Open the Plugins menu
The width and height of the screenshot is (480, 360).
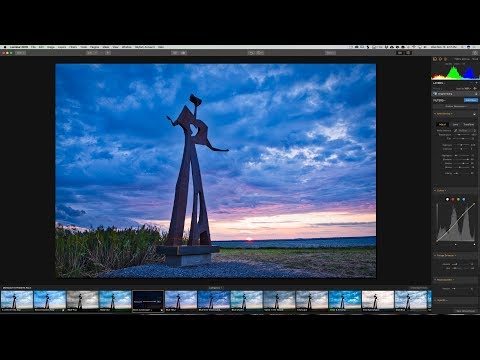tap(95, 47)
